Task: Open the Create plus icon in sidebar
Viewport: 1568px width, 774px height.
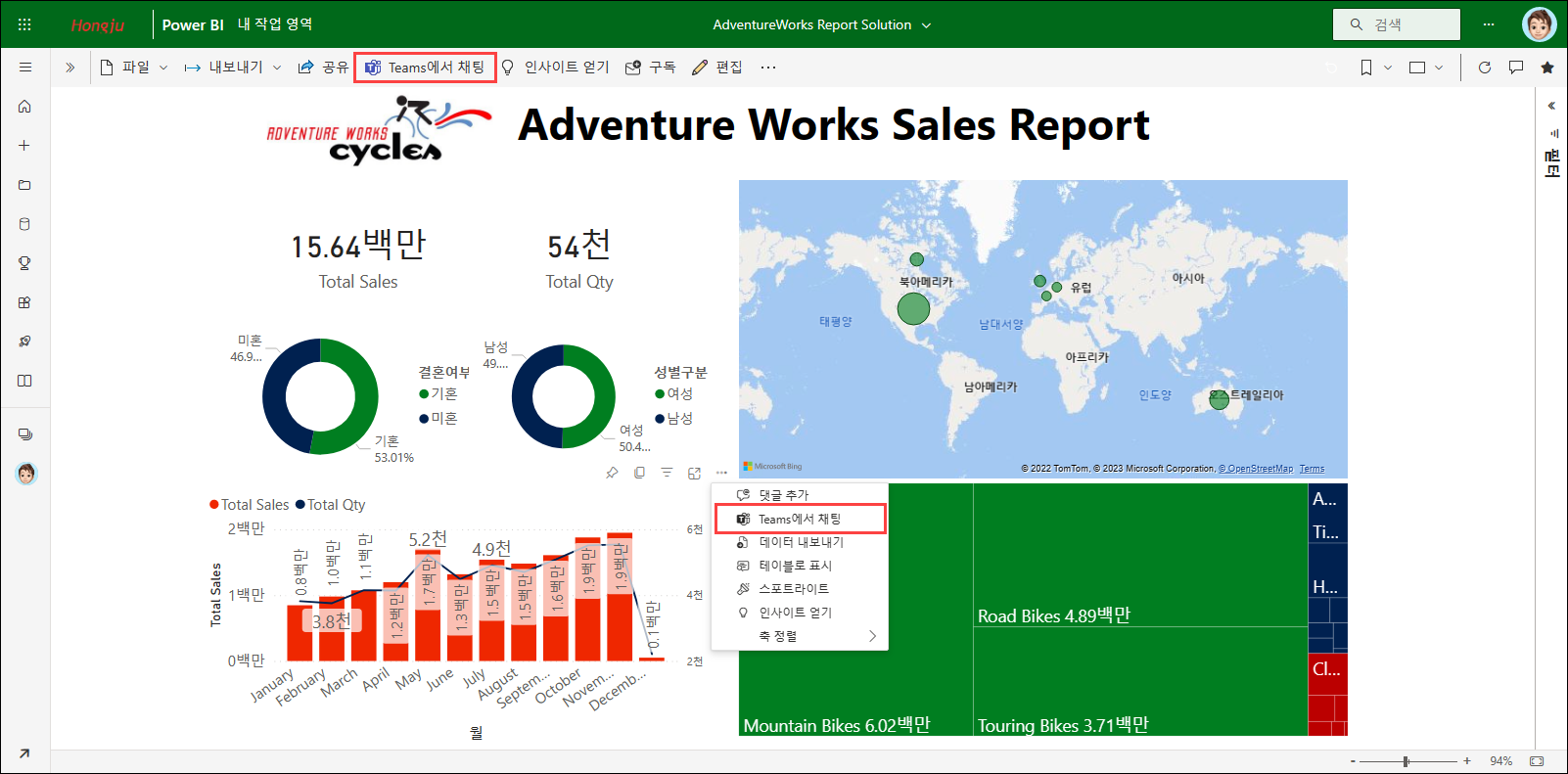Action: pyautogui.click(x=24, y=145)
